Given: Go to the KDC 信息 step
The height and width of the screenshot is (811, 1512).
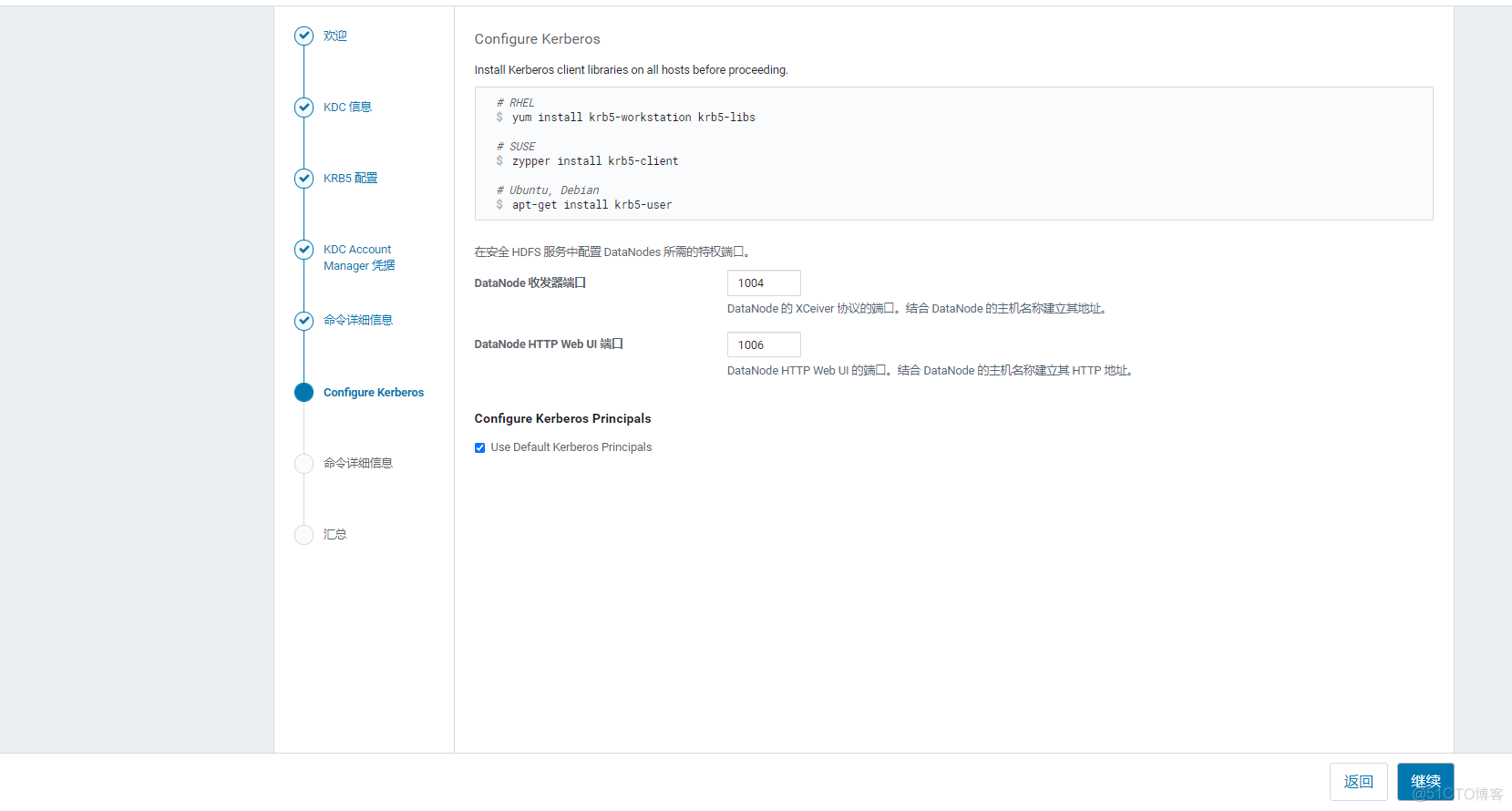Looking at the screenshot, I should [347, 107].
